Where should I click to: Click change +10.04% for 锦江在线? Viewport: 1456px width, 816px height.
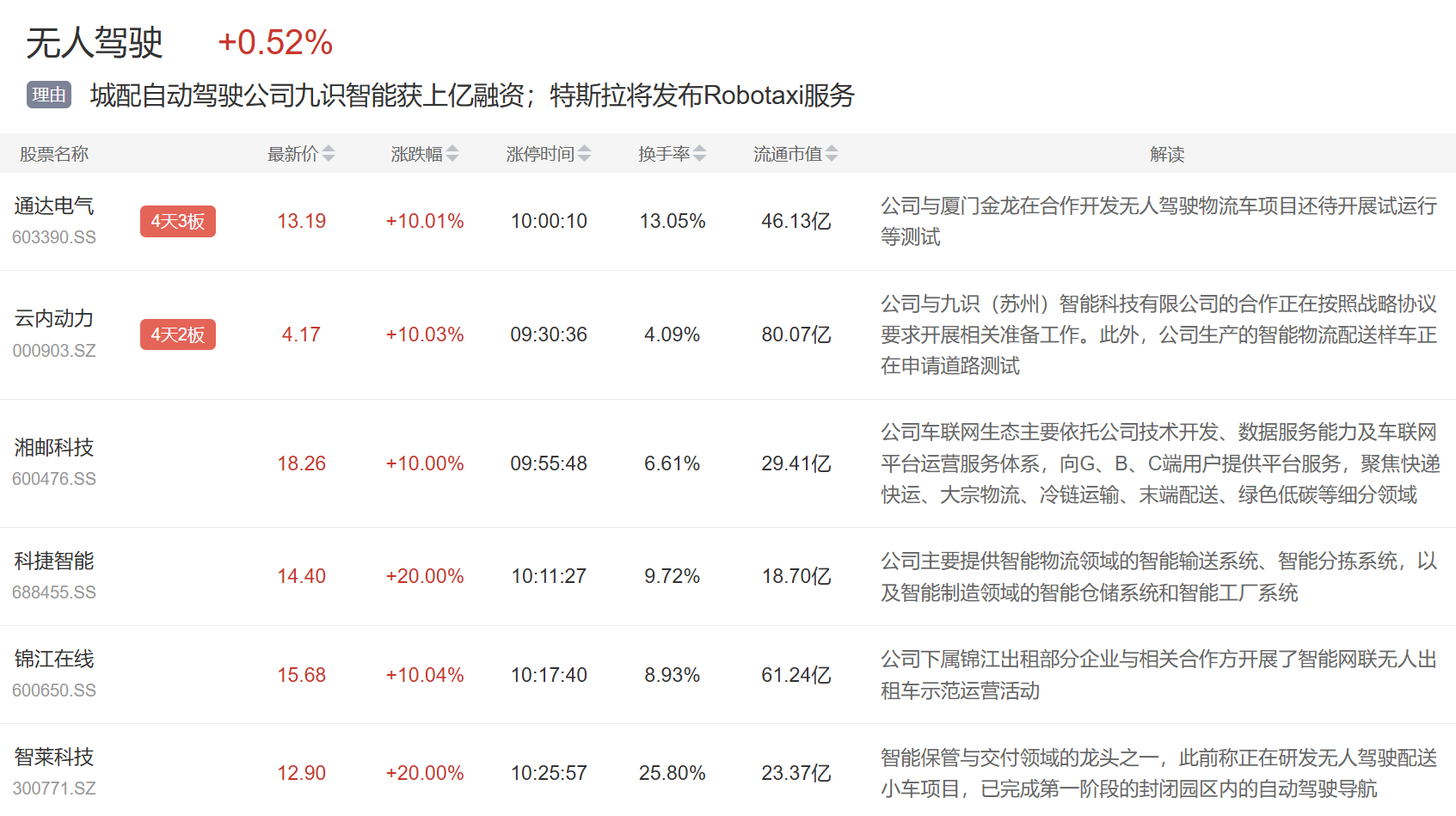pos(425,675)
